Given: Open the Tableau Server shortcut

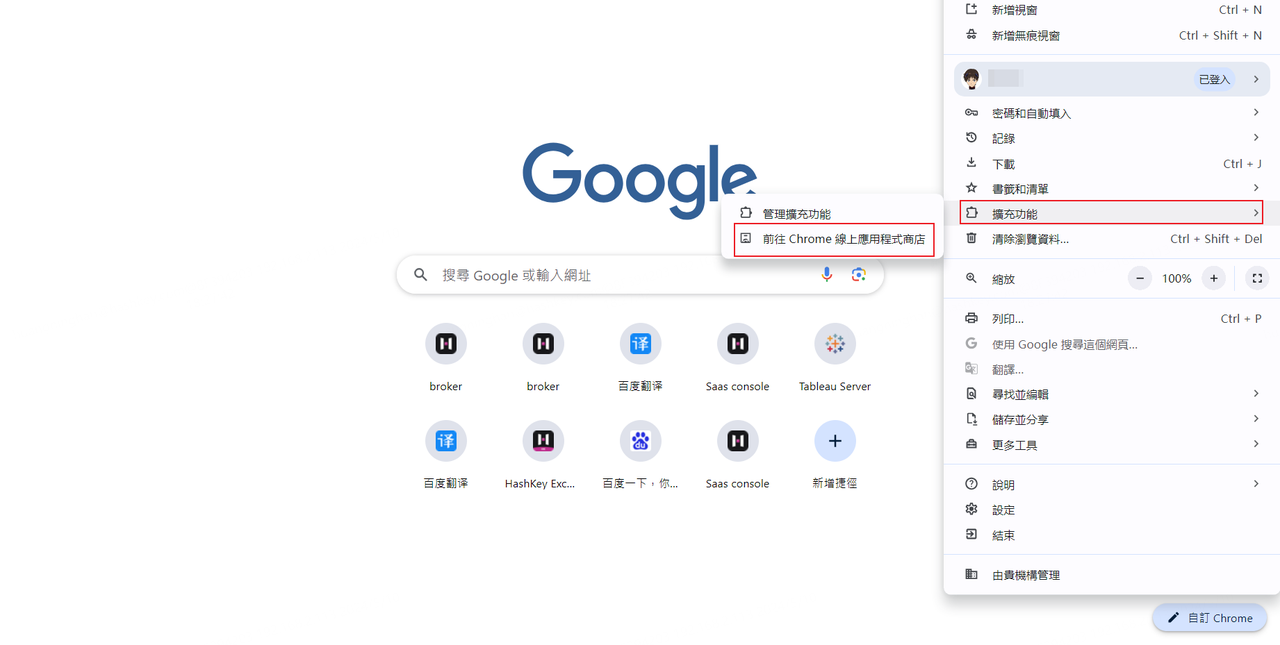Looking at the screenshot, I should pyautogui.click(x=834, y=345).
